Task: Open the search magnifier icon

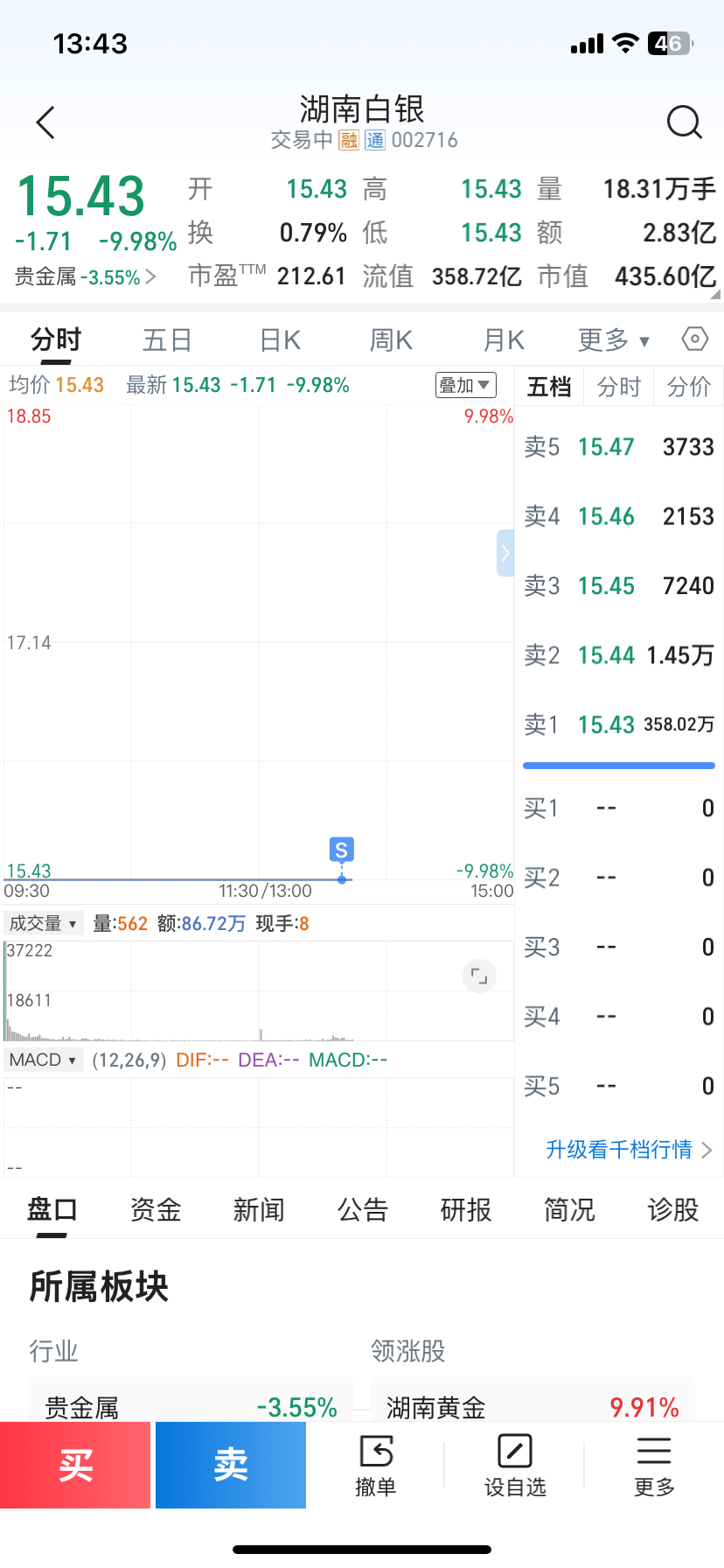Action: click(685, 122)
